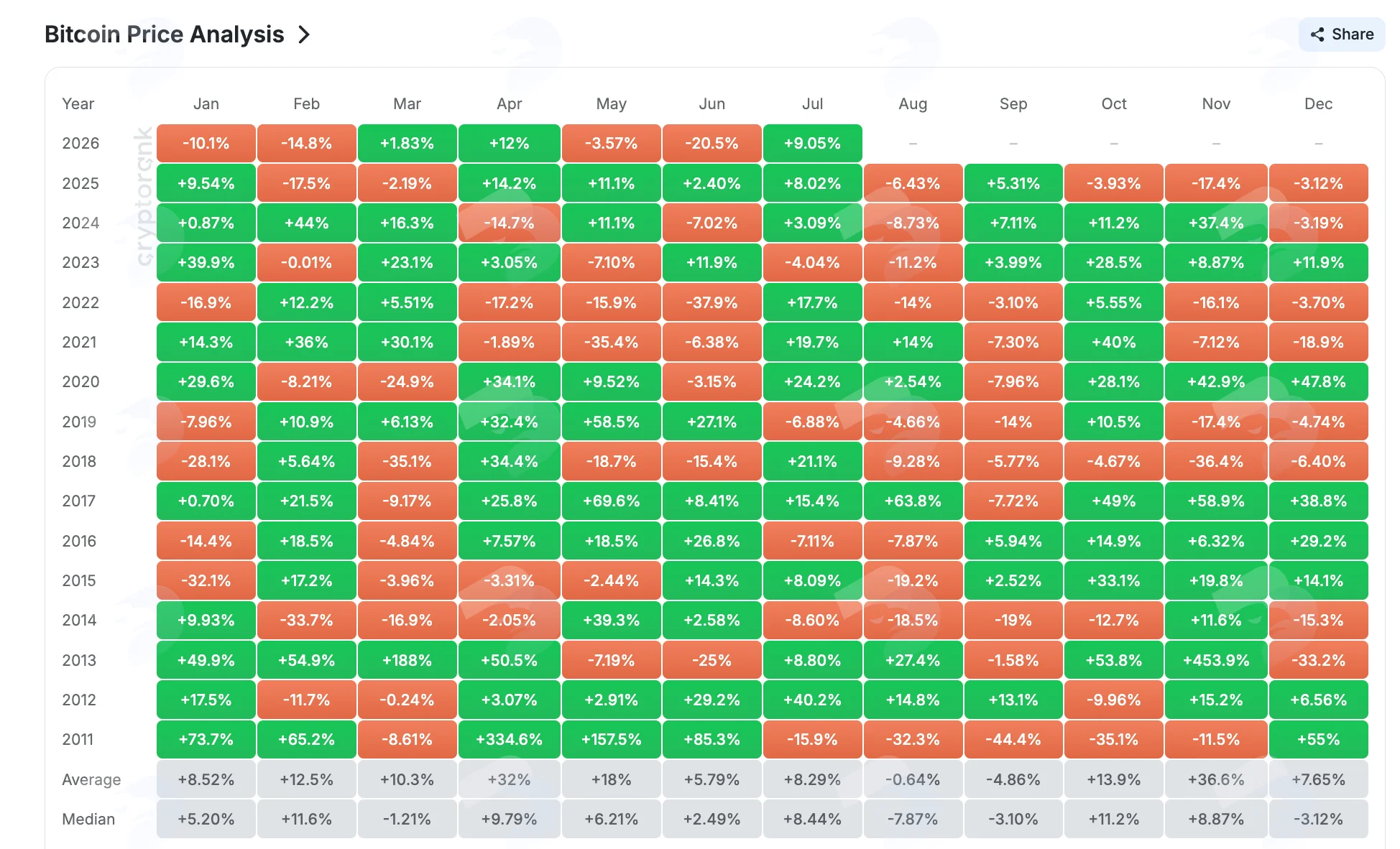The image size is (1400, 849).
Task: Click the 2022 June -37.9% cell
Action: (711, 302)
